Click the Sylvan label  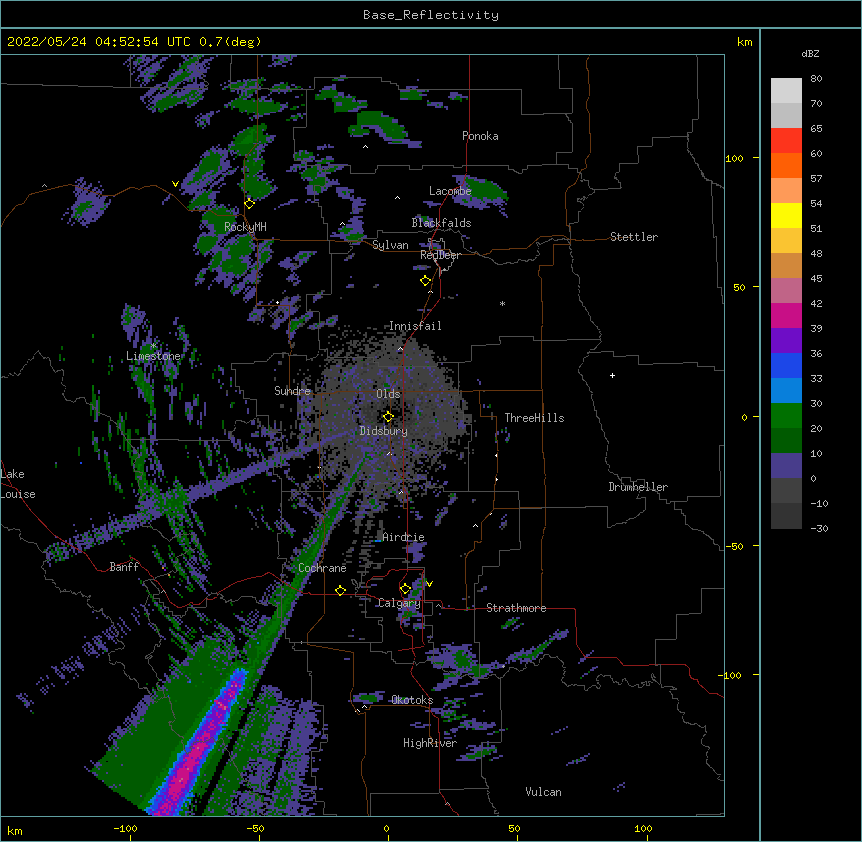click(x=390, y=245)
